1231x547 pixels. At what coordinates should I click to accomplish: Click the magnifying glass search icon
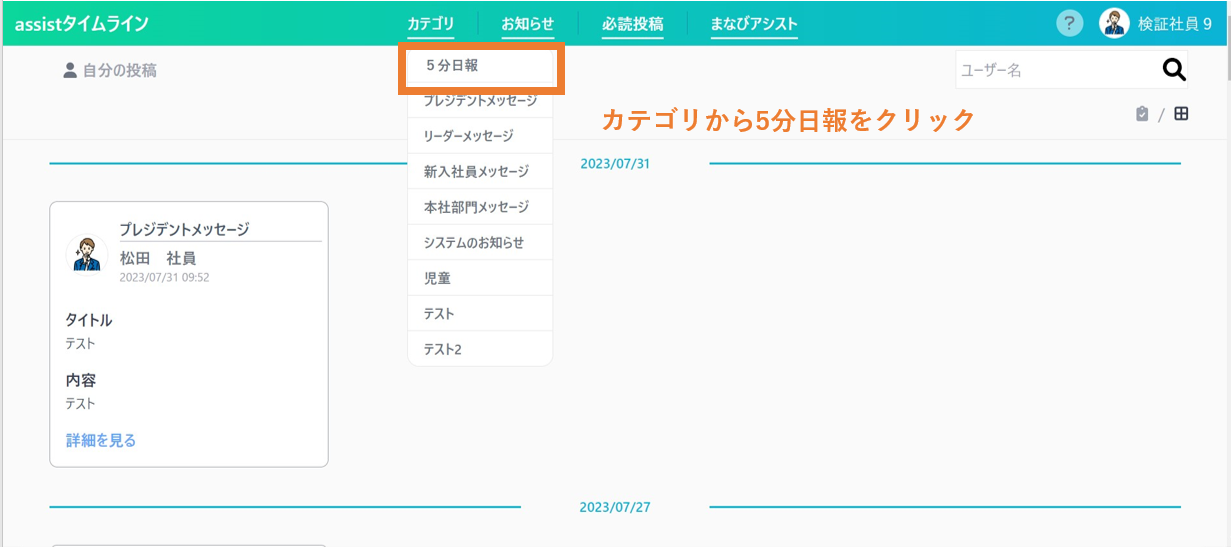pyautogui.click(x=1173, y=70)
